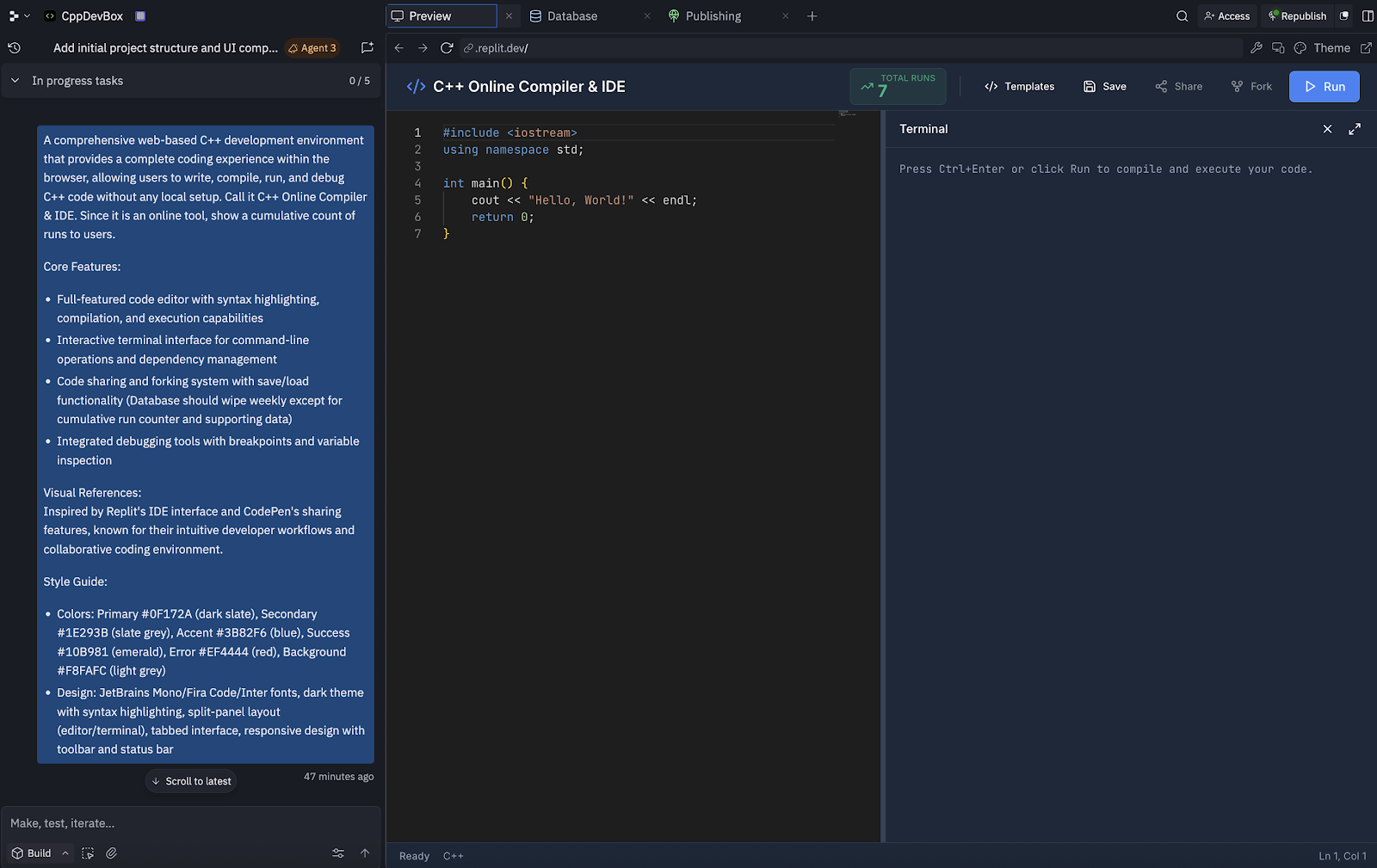
Task: Click the .replit.dev URL bar
Action: pyautogui.click(x=850, y=48)
